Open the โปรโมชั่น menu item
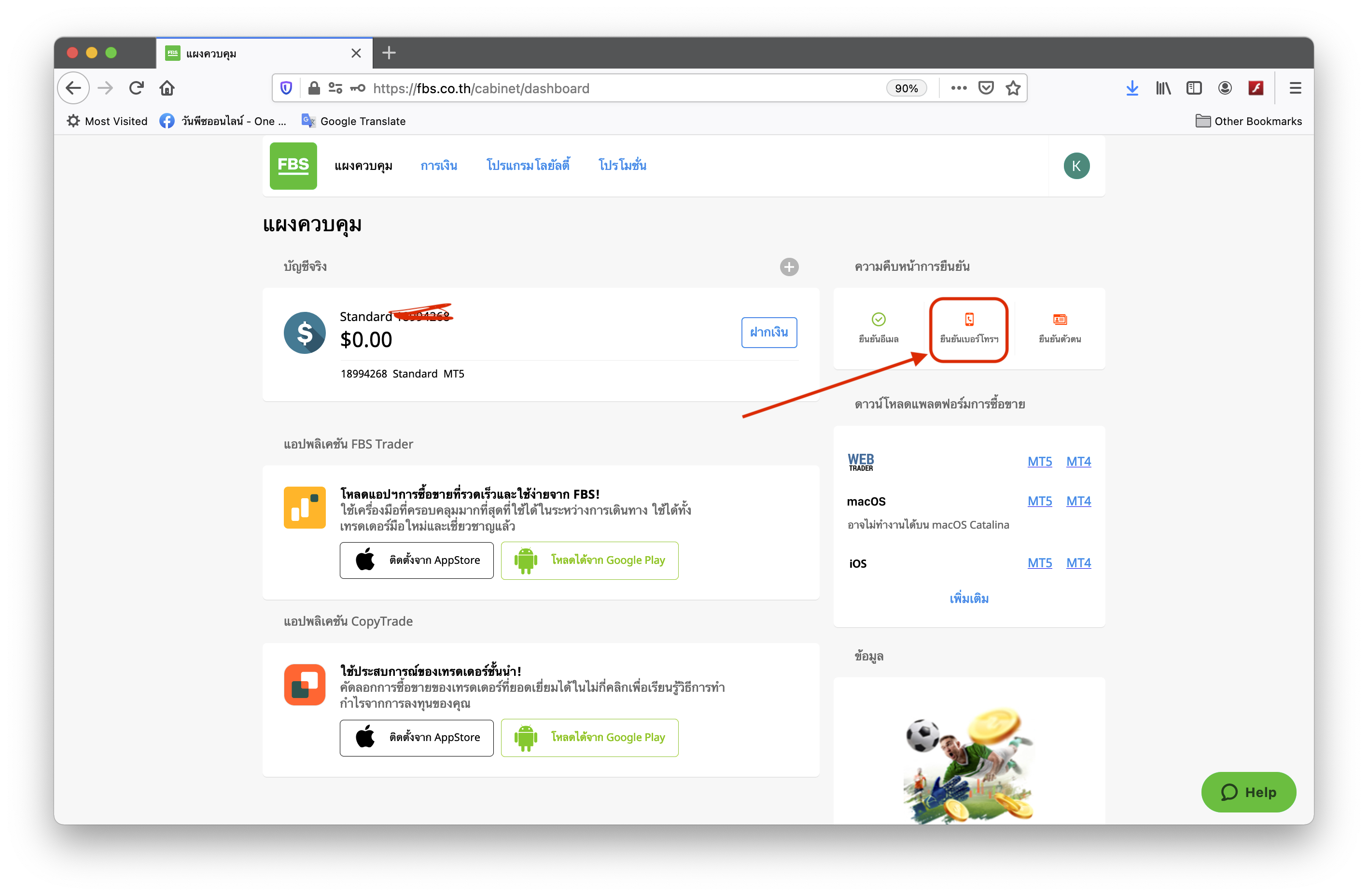This screenshot has width=1368, height=896. [623, 166]
